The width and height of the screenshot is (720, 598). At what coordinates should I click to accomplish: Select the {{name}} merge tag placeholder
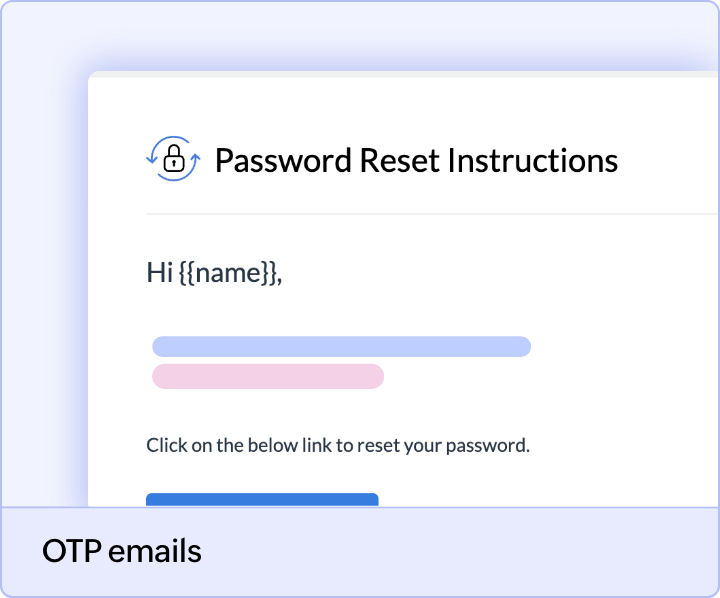point(230,273)
